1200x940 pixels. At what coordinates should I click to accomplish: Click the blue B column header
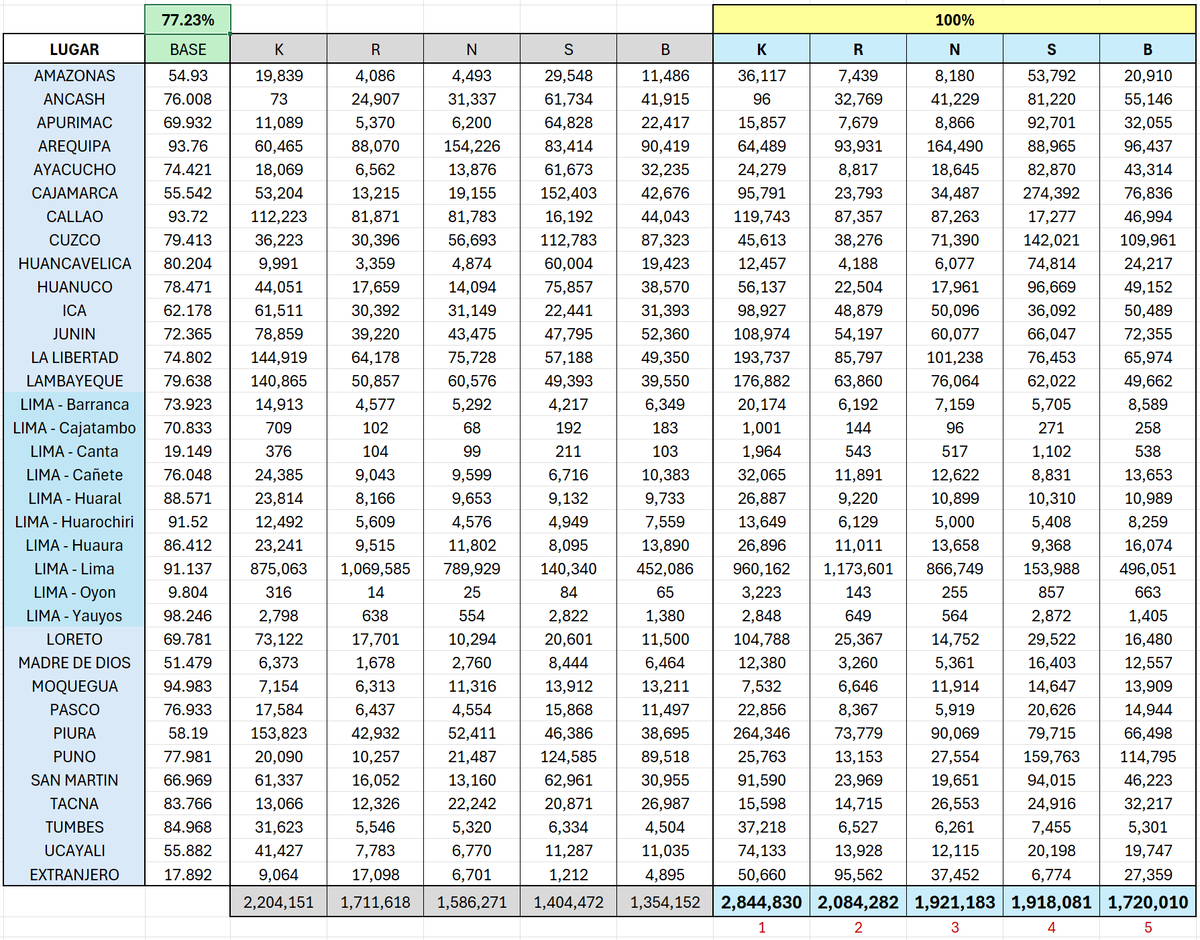tap(1148, 49)
